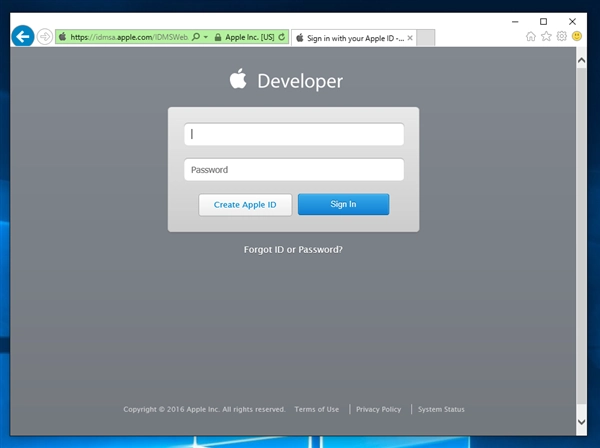Close the 'Sign in with your Apple ID' tab

pos(410,38)
